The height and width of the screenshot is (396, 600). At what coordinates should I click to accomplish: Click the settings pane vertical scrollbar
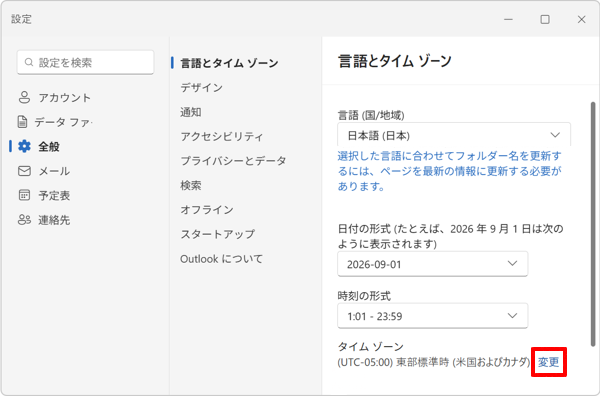[x=593, y=224]
